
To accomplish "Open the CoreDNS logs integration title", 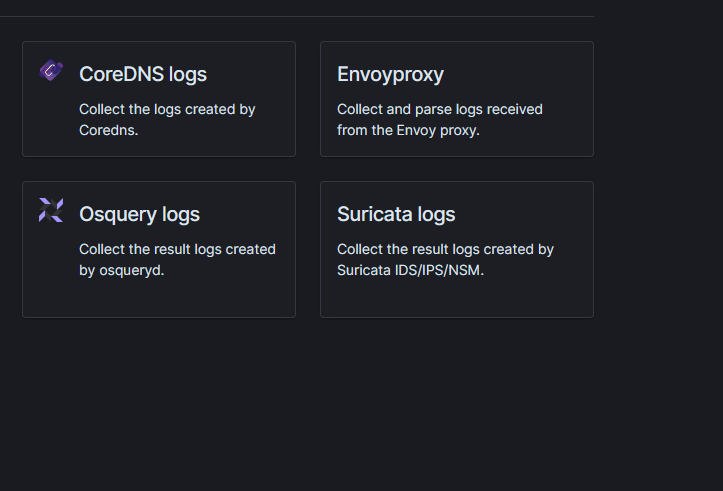I will tap(143, 74).
